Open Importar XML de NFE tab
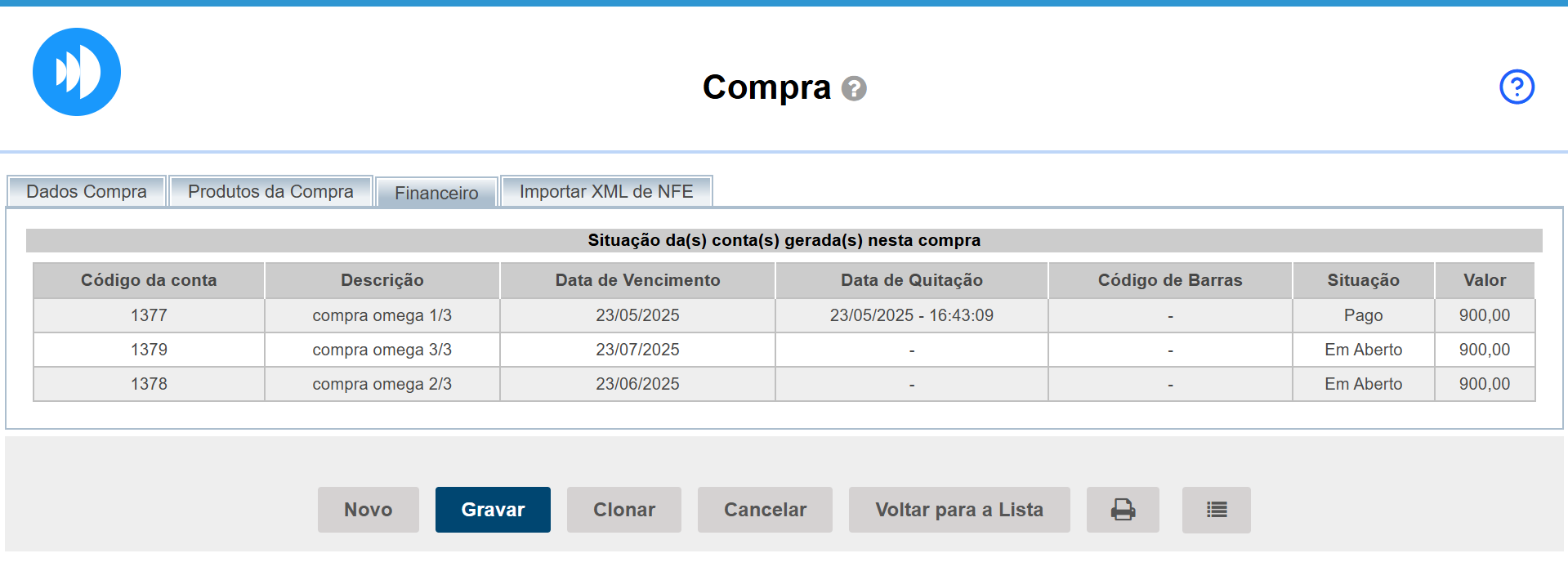The height and width of the screenshot is (580, 1568). point(606,191)
